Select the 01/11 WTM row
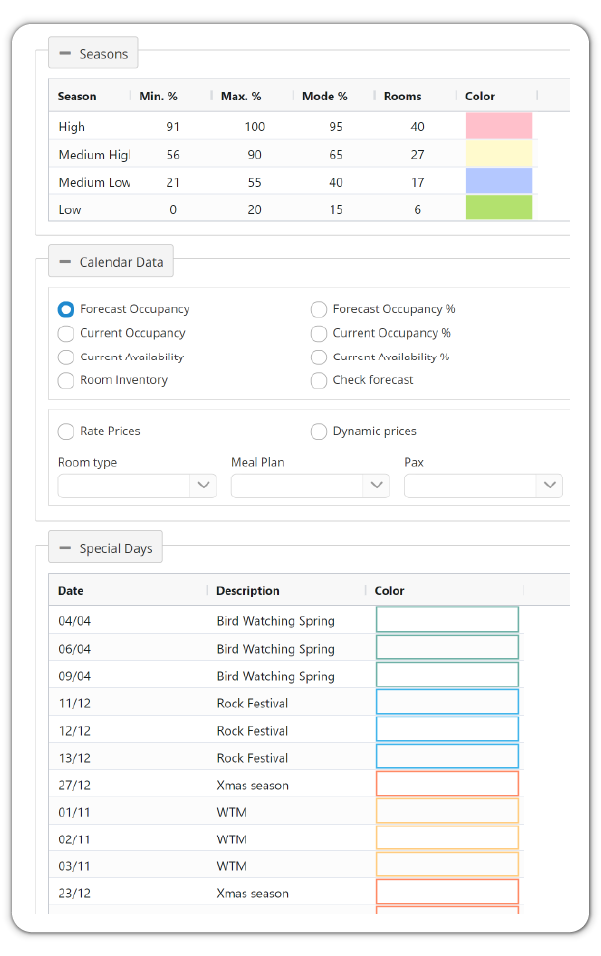Image resolution: width=601 pixels, height=956 pixels. click(x=286, y=812)
